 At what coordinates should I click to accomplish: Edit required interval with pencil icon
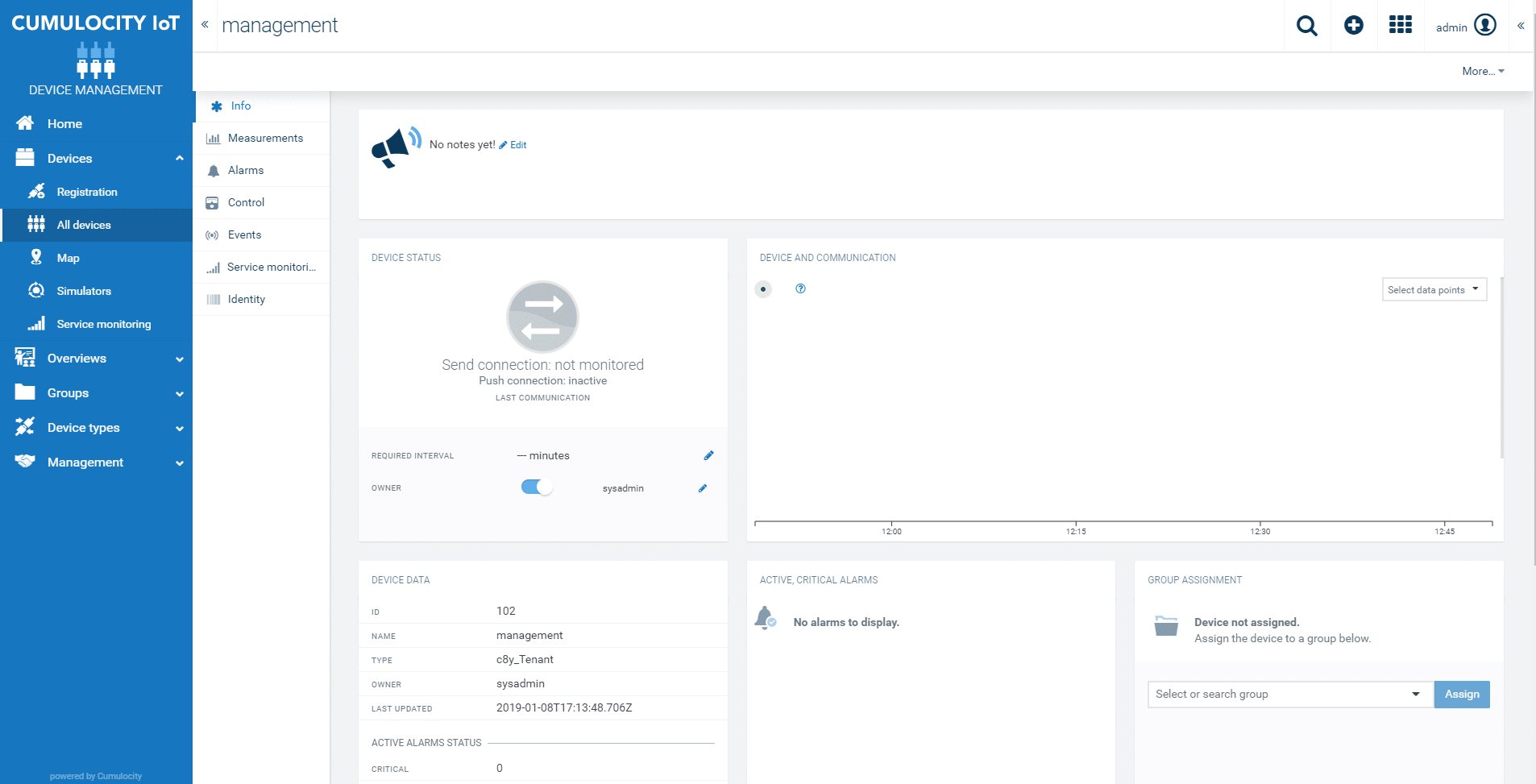(708, 455)
